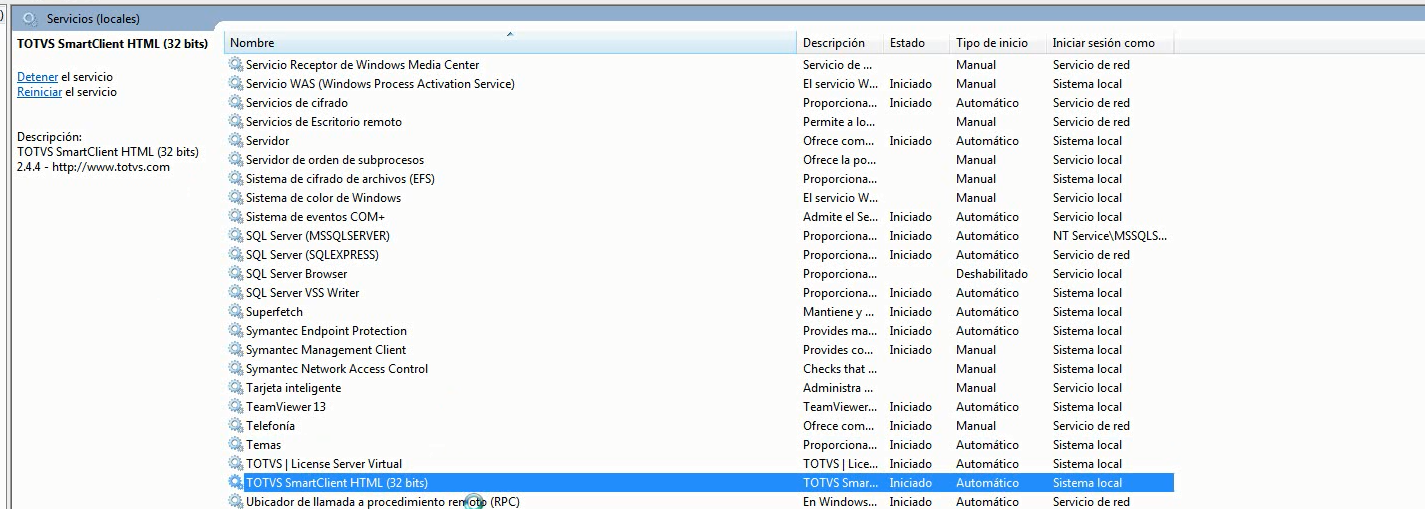Select Sistema de eventos COM+ name

315,217
